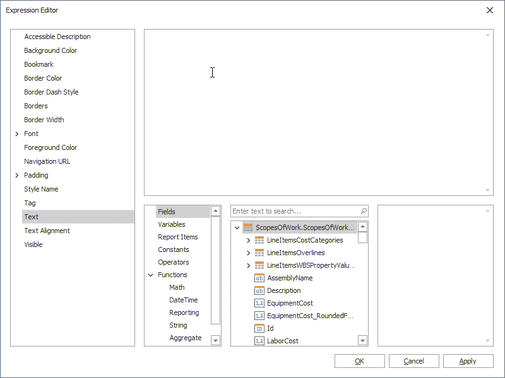Click the LineItemsWBSPropertyValu table icon
Image resolution: width=505 pixels, height=378 pixels.
point(259,266)
